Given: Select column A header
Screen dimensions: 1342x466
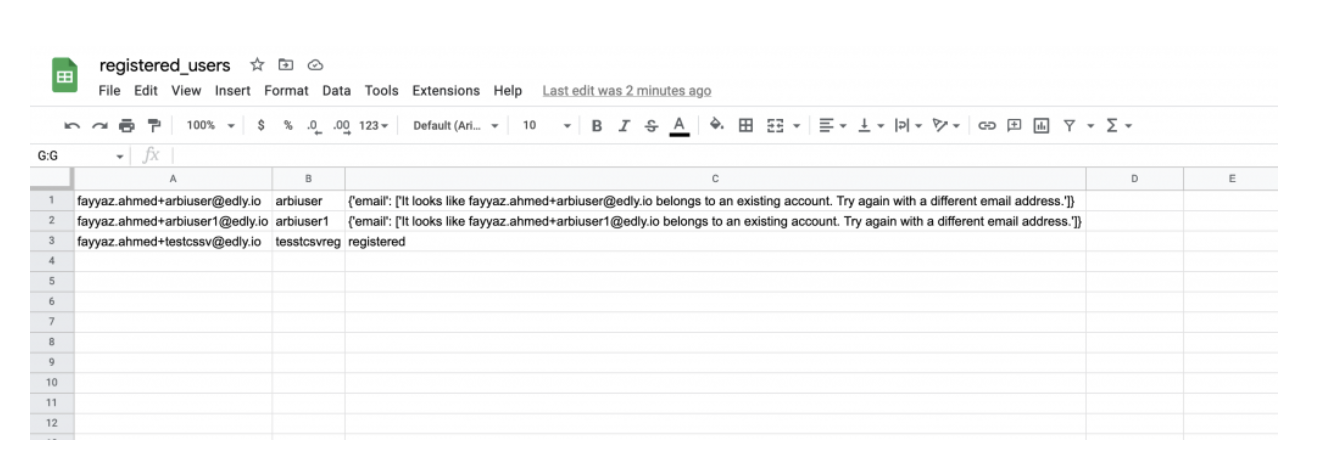Looking at the screenshot, I should 173,179.
